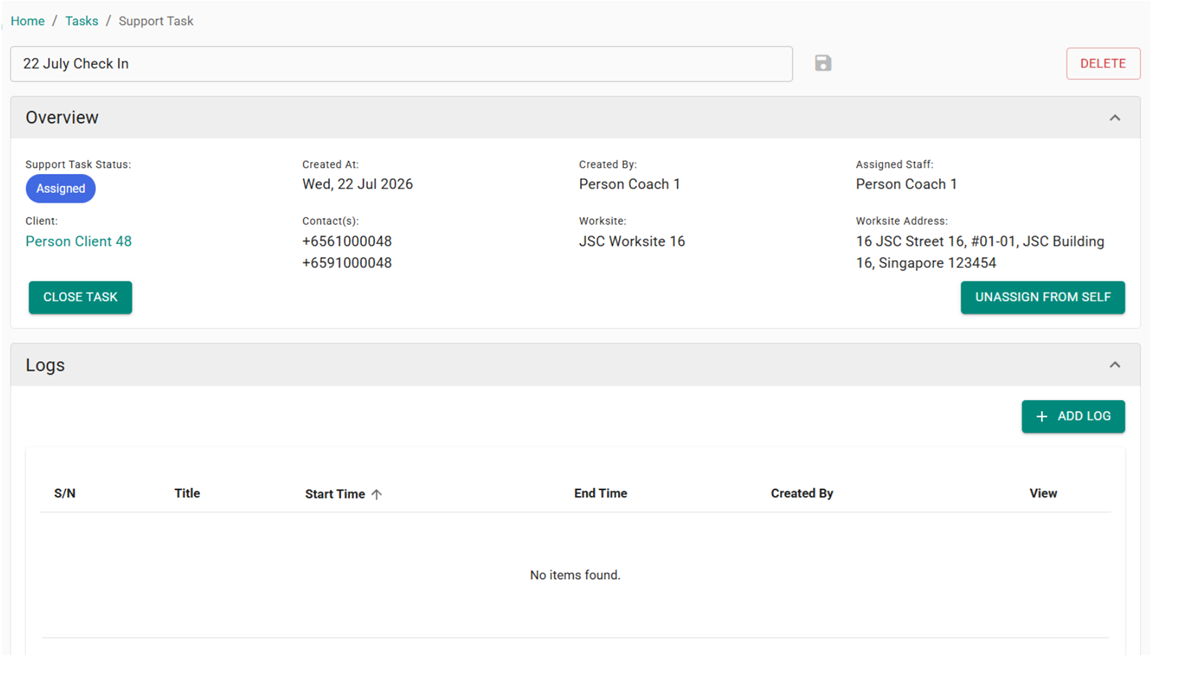
Task: Unassign from self button
Action: (x=1042, y=297)
